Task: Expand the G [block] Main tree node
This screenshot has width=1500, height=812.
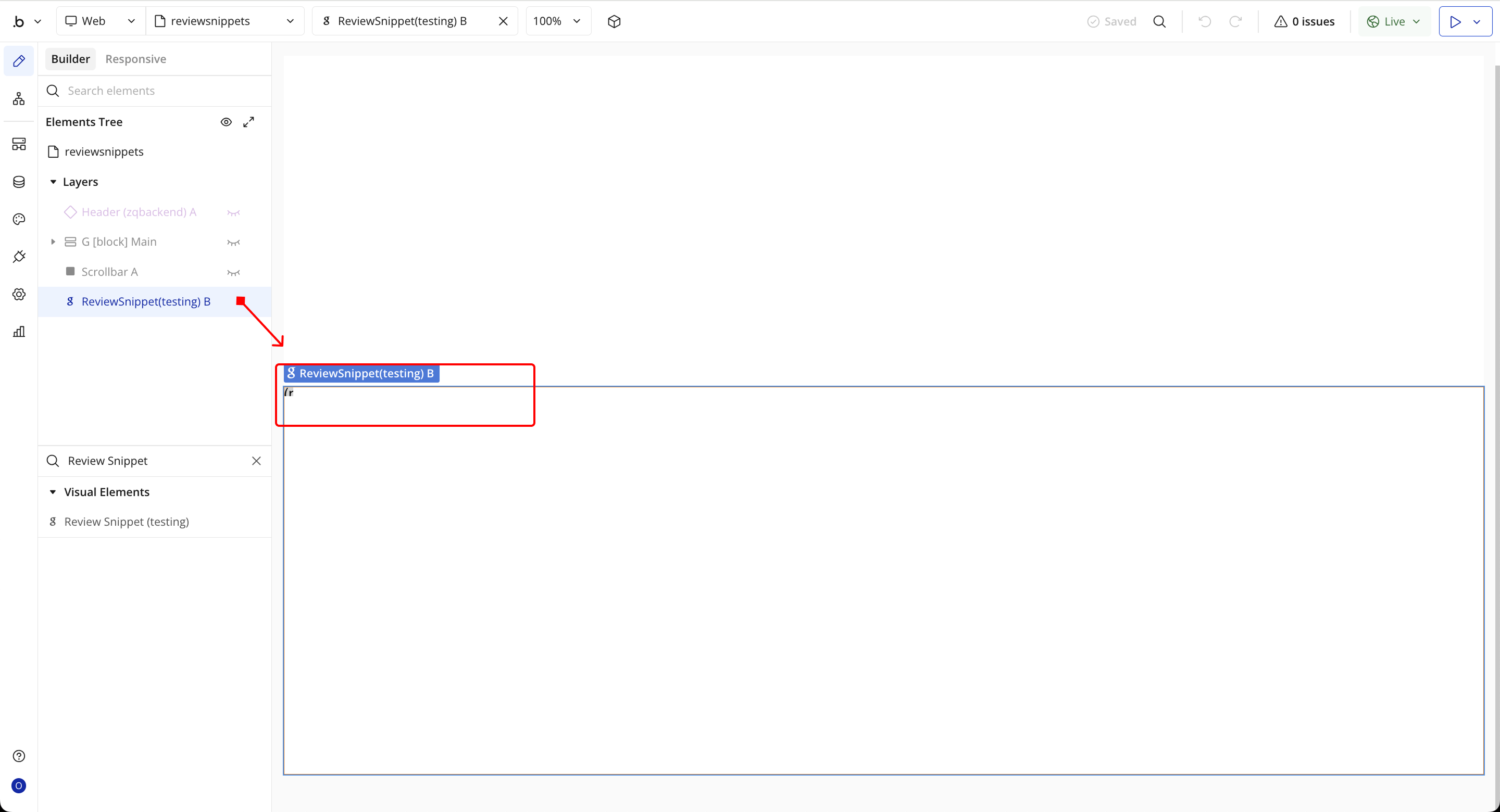Action: (53, 242)
